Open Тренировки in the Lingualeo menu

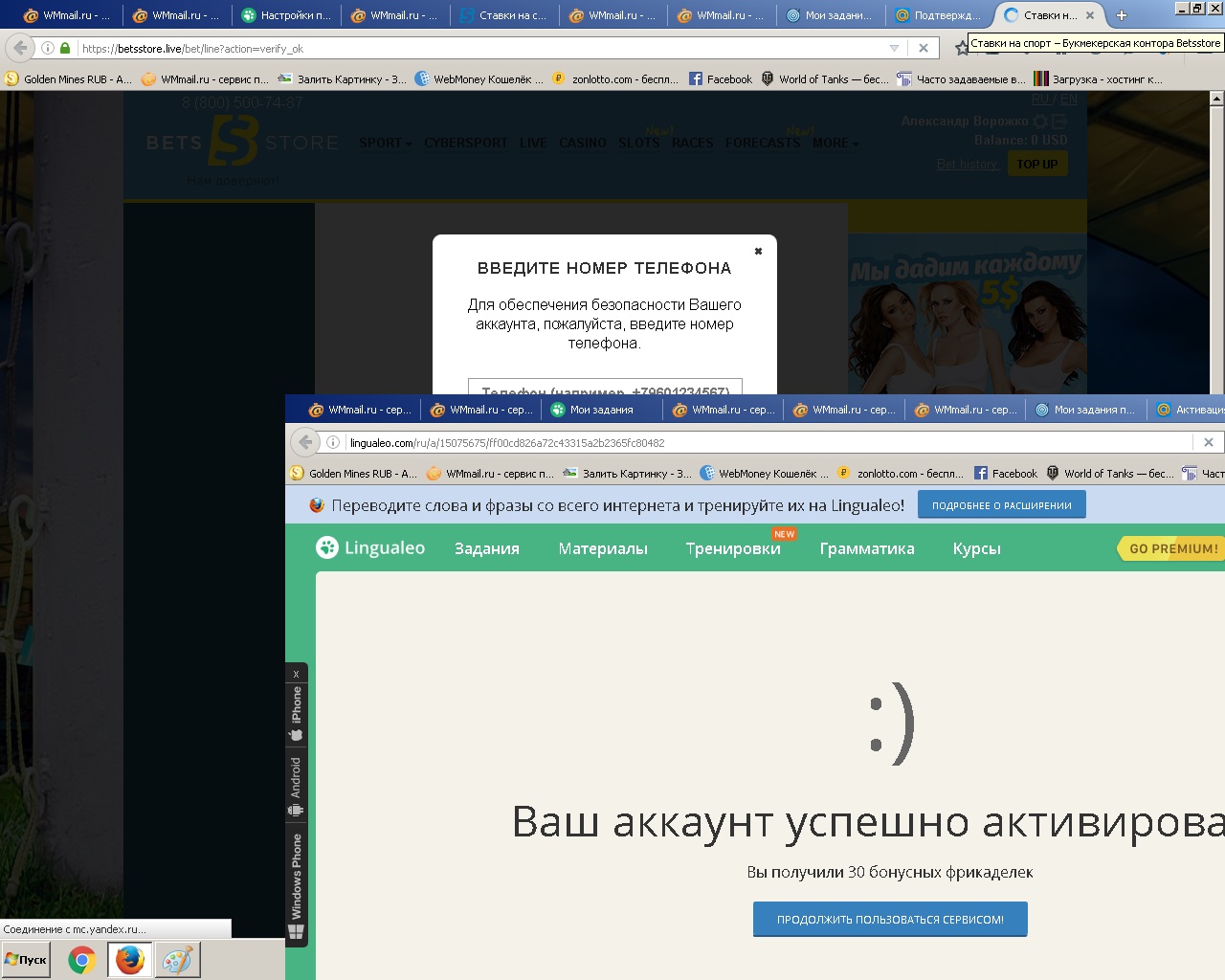pyautogui.click(x=733, y=548)
